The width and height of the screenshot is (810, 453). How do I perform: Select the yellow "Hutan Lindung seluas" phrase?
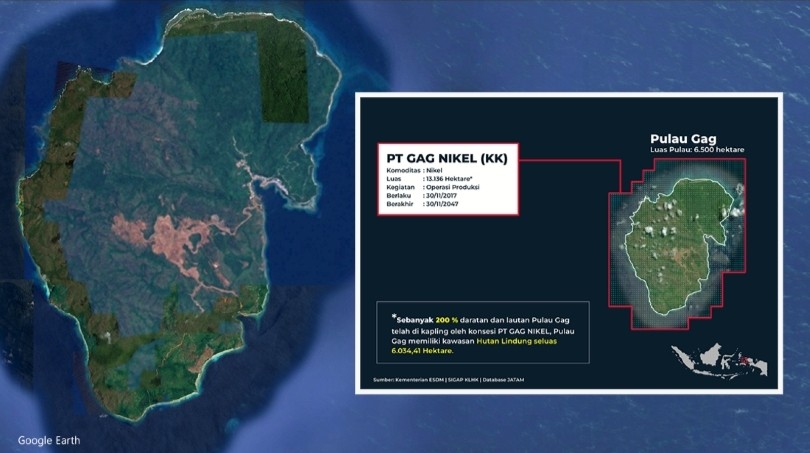pos(517,341)
